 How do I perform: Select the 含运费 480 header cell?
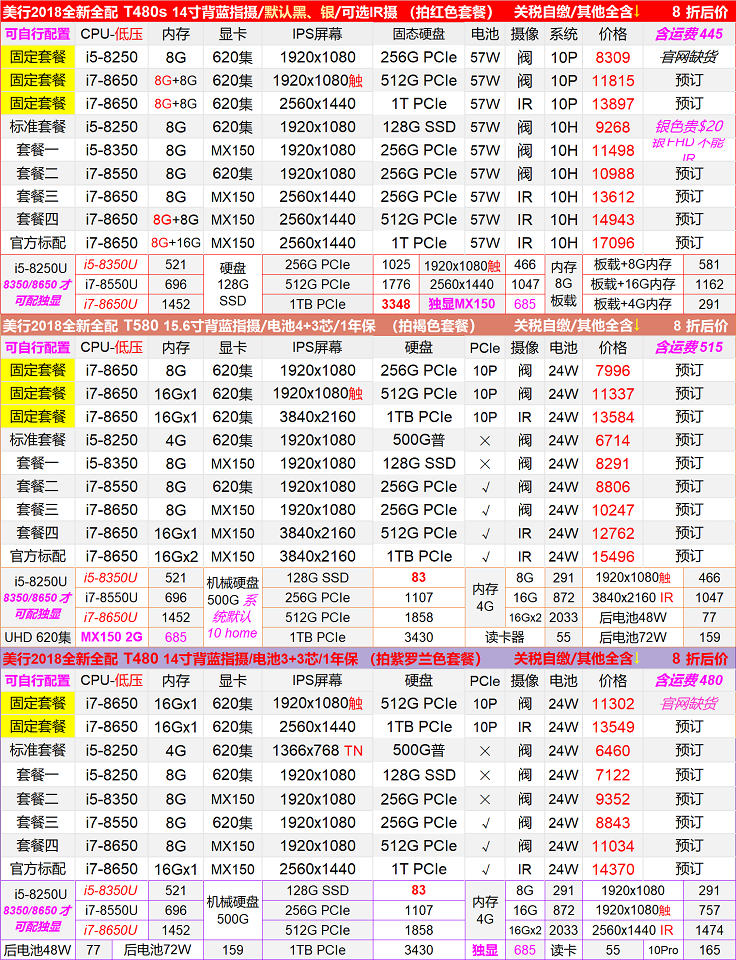tap(689, 680)
